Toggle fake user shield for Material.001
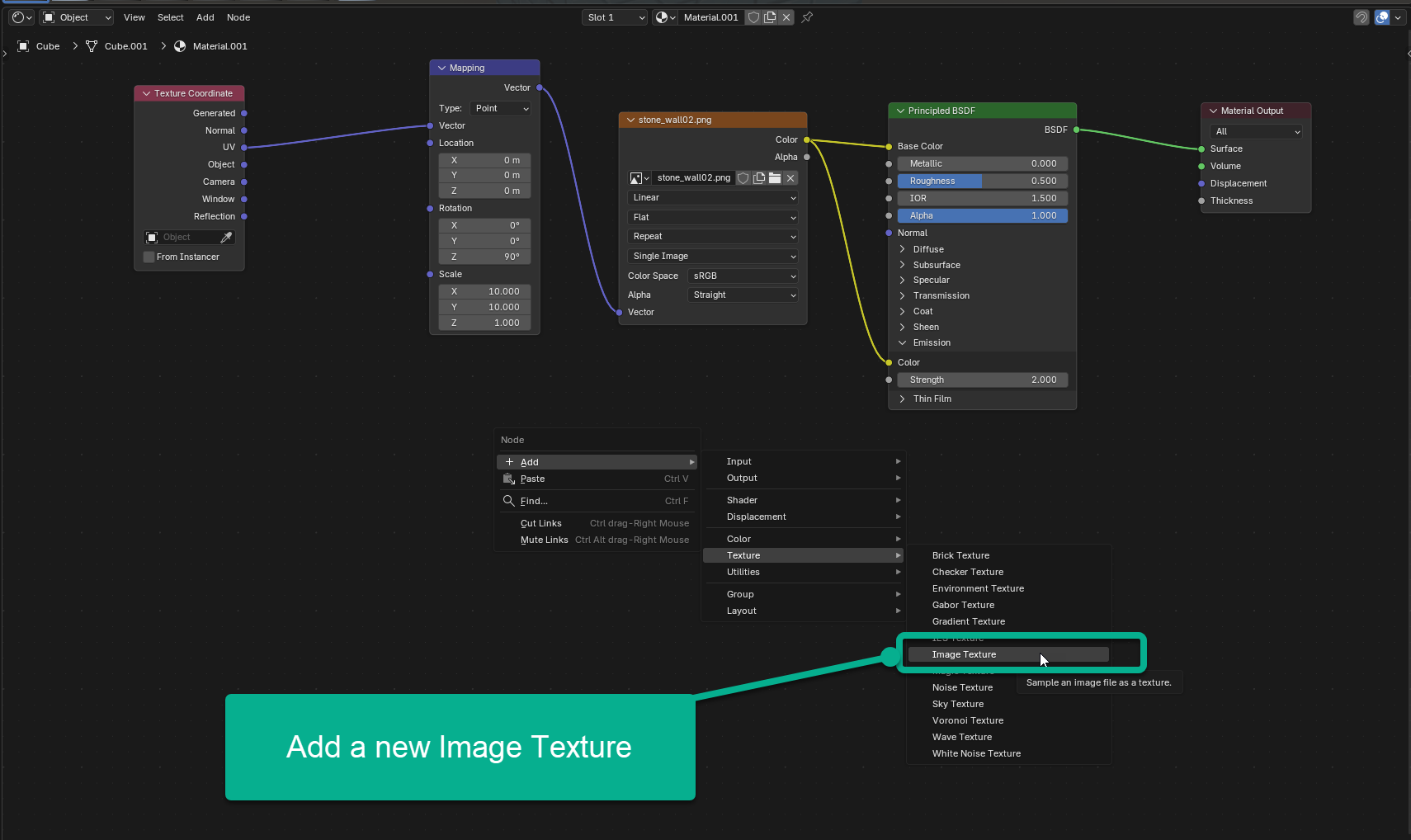Viewport: 1411px width, 840px height. 753,17
